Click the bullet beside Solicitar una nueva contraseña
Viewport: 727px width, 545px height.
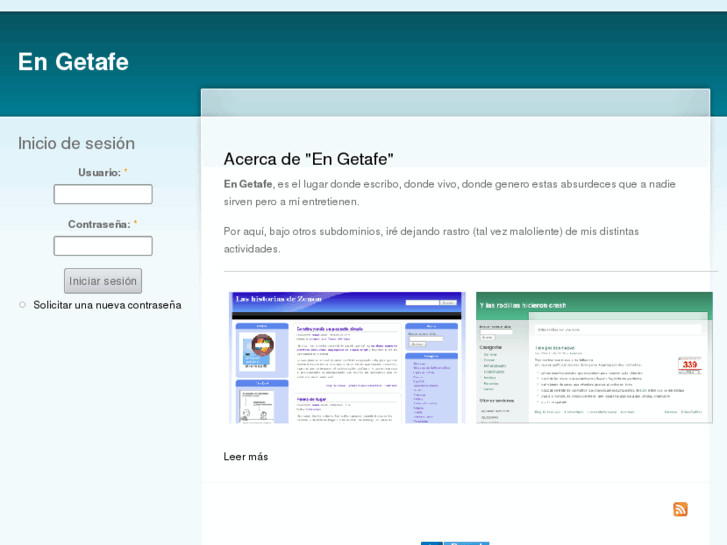[22, 305]
